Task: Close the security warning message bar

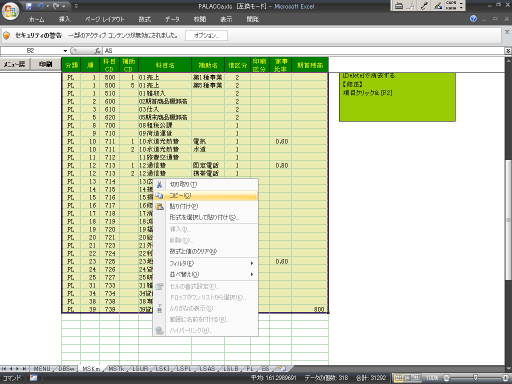Action: pos(507,32)
